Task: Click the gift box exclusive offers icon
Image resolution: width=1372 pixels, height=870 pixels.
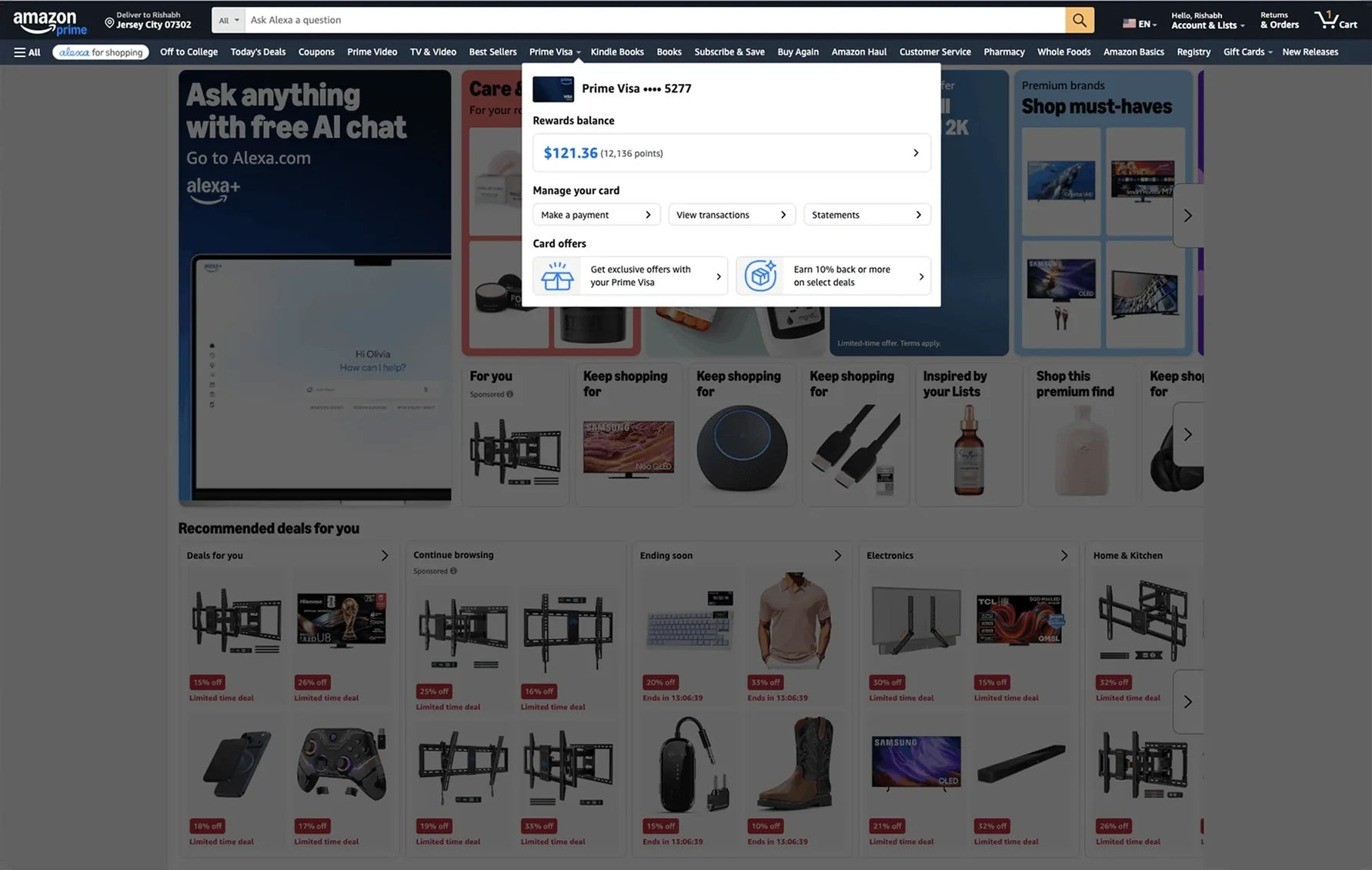Action: (x=557, y=276)
